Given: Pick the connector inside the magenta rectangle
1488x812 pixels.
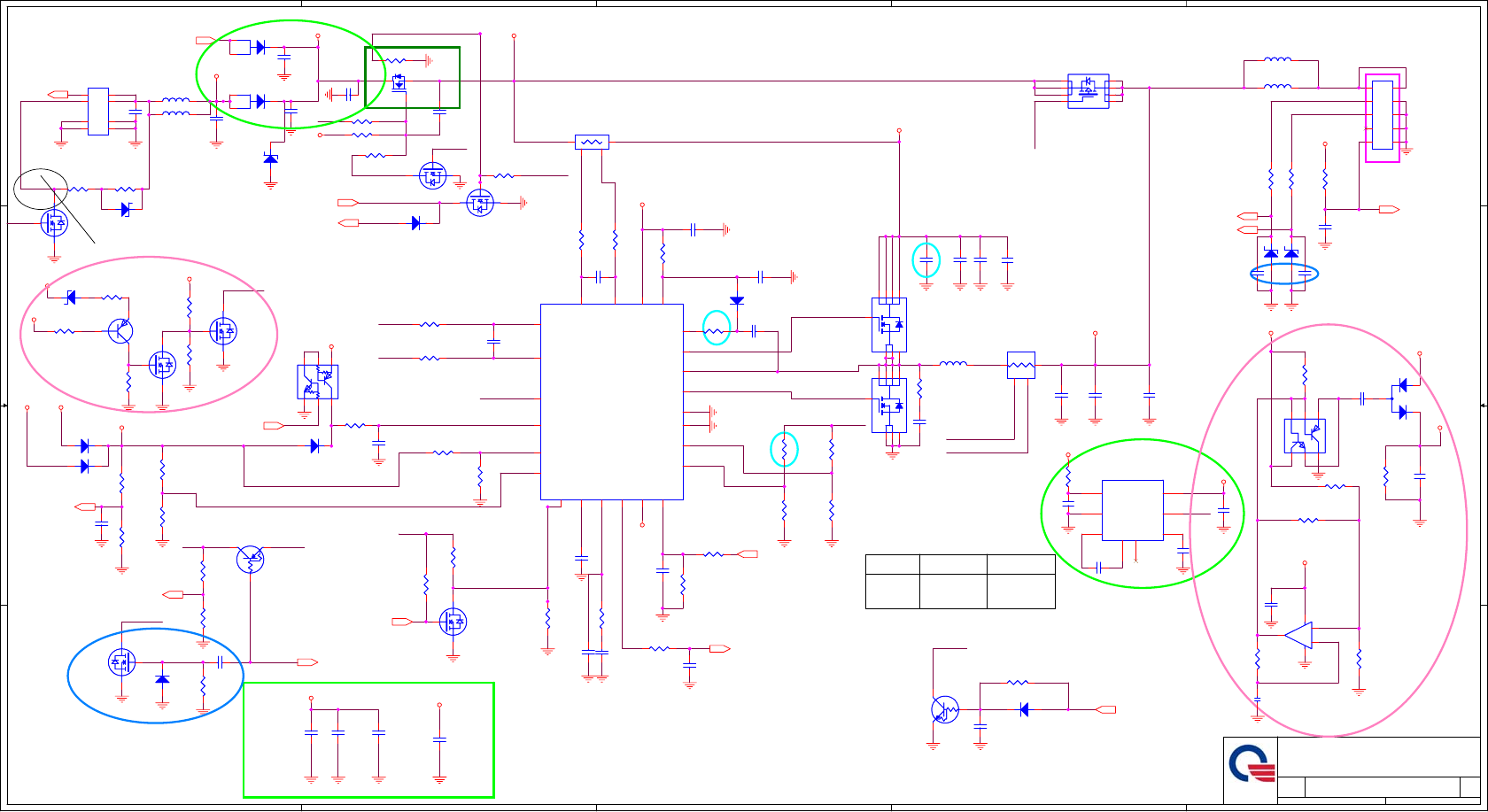Looking at the screenshot, I should [x=1383, y=115].
